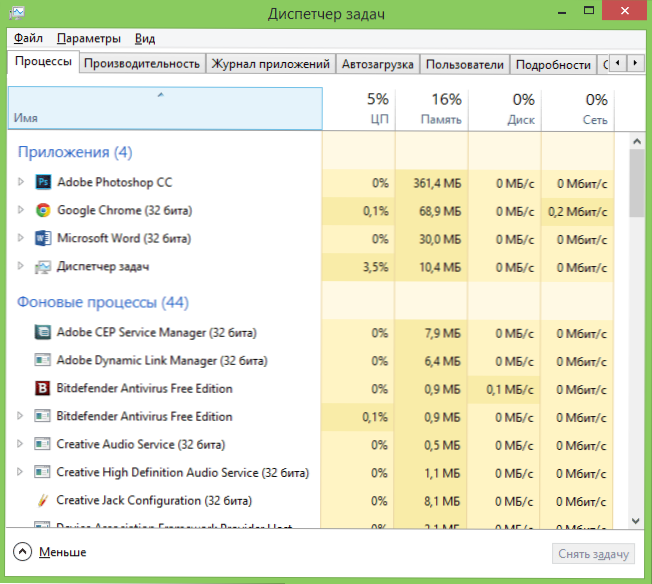Viewport: 652px width, 584px height.
Task: Click the Creative Jack Configuration icon
Action: pyautogui.click(x=42, y=500)
